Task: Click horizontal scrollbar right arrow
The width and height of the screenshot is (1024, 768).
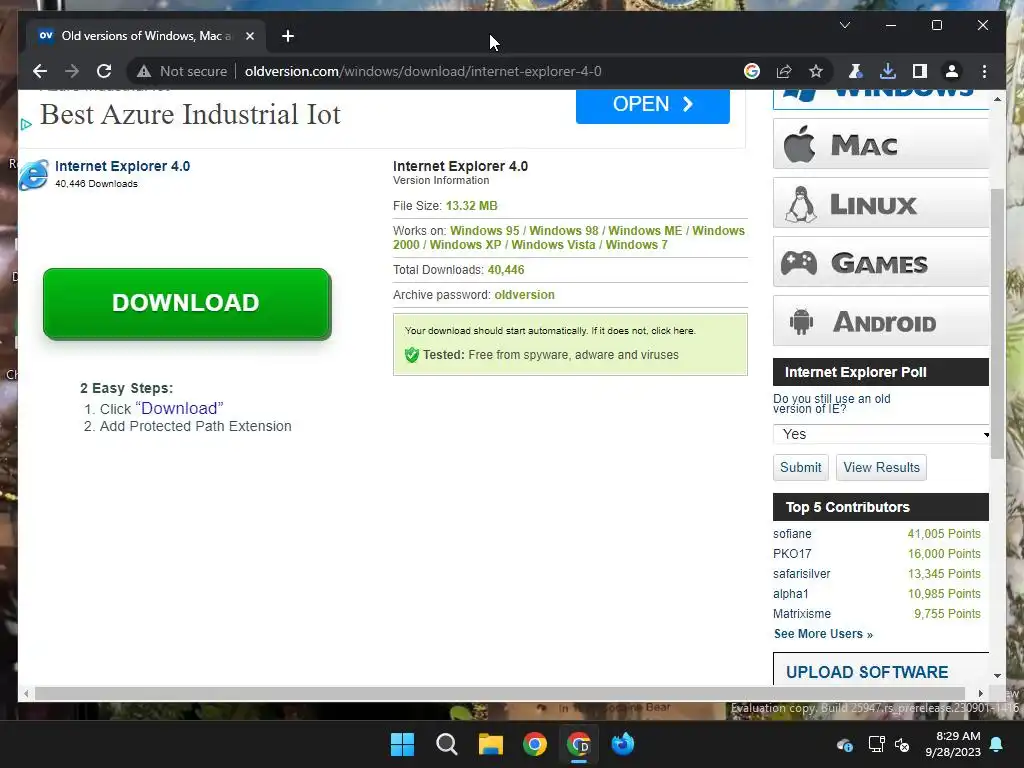Action: click(x=980, y=694)
